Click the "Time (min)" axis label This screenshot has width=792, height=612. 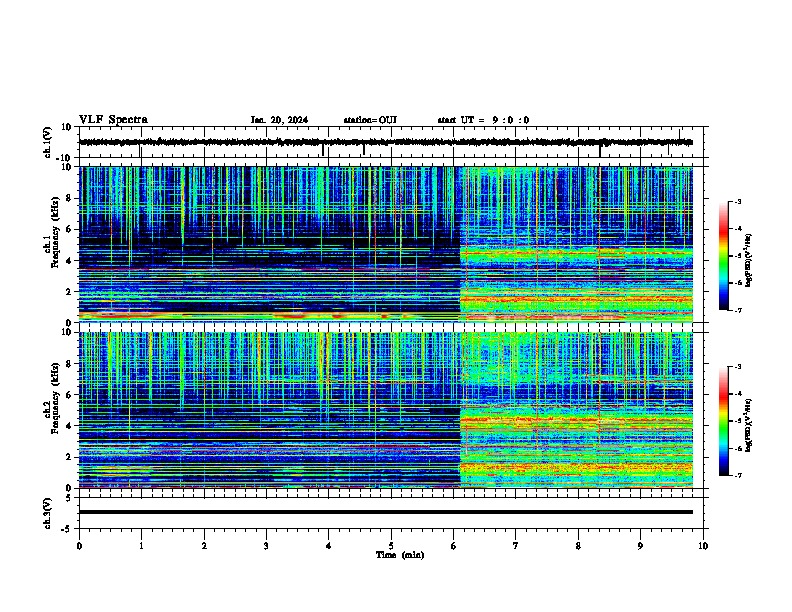coord(400,555)
